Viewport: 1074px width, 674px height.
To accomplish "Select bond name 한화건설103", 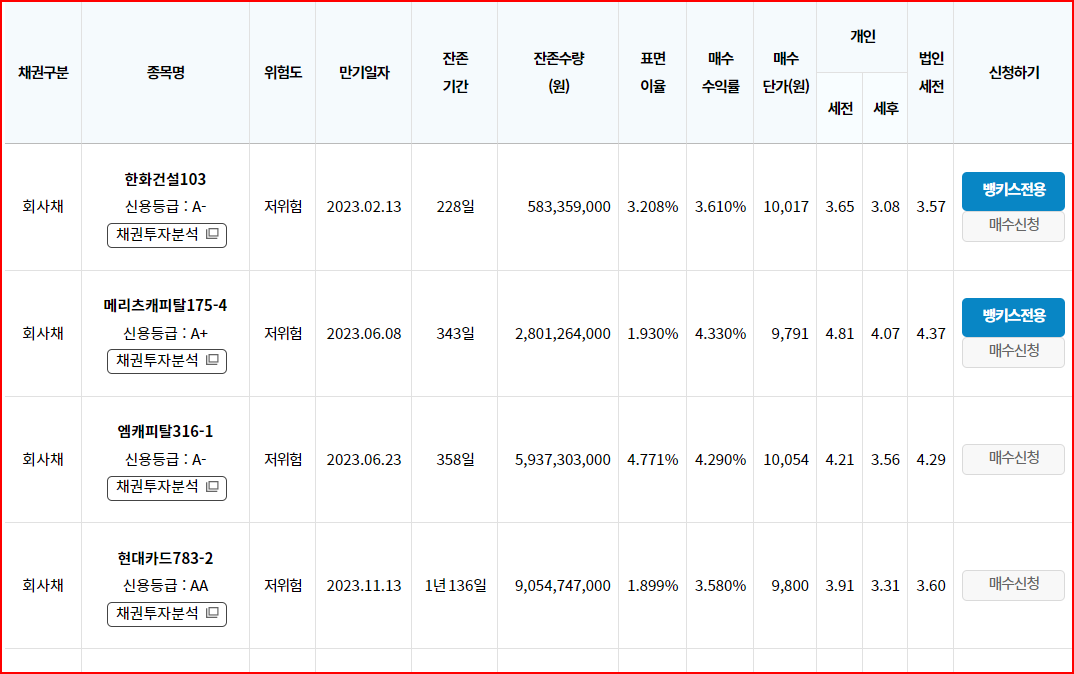I will (165, 179).
